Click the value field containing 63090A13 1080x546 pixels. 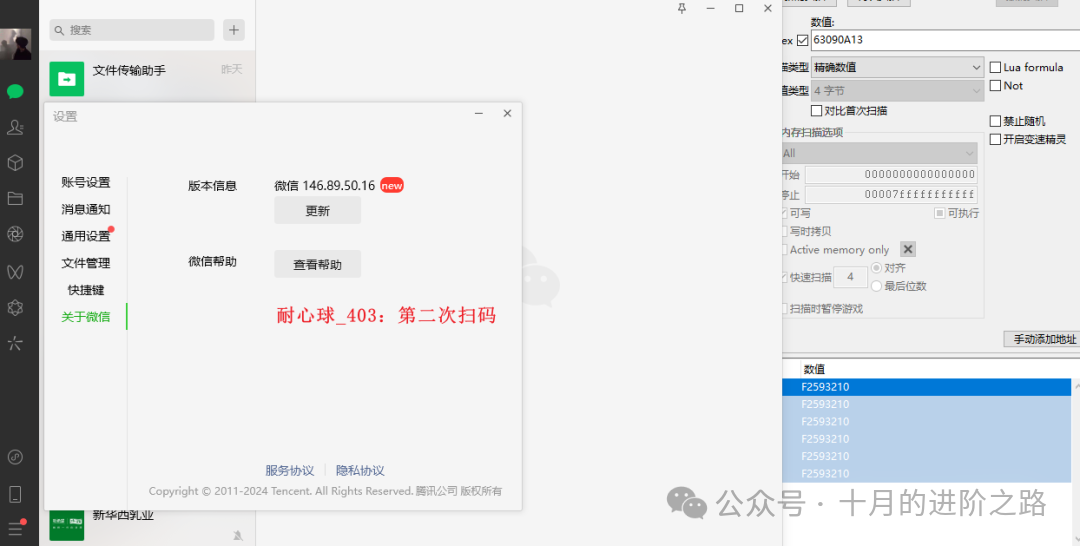(x=945, y=40)
